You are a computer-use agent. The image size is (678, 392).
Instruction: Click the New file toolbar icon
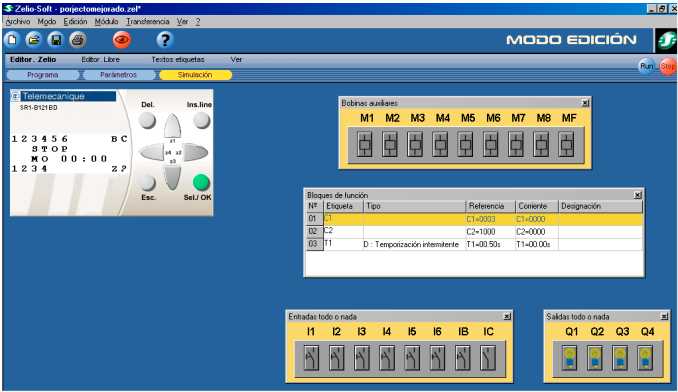12,40
